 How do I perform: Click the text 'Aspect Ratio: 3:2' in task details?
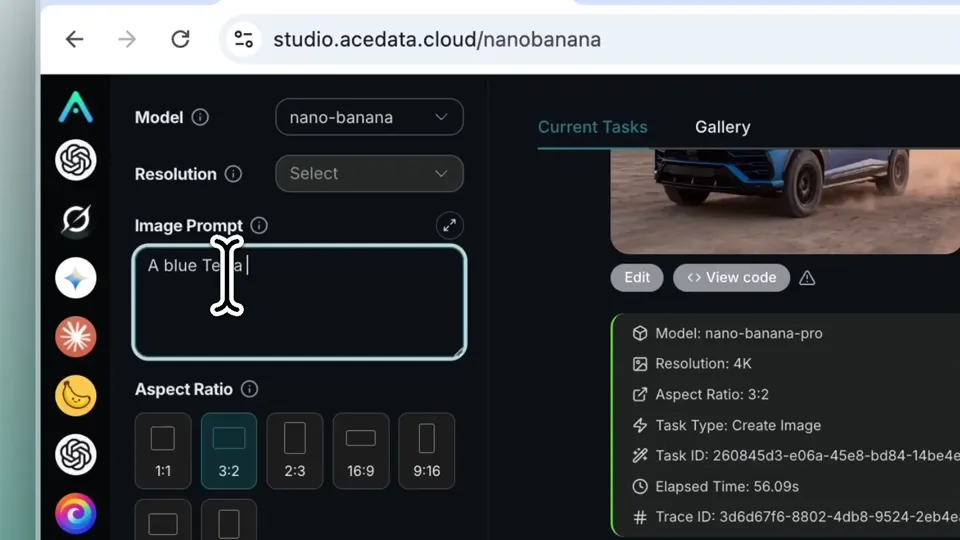click(712, 394)
